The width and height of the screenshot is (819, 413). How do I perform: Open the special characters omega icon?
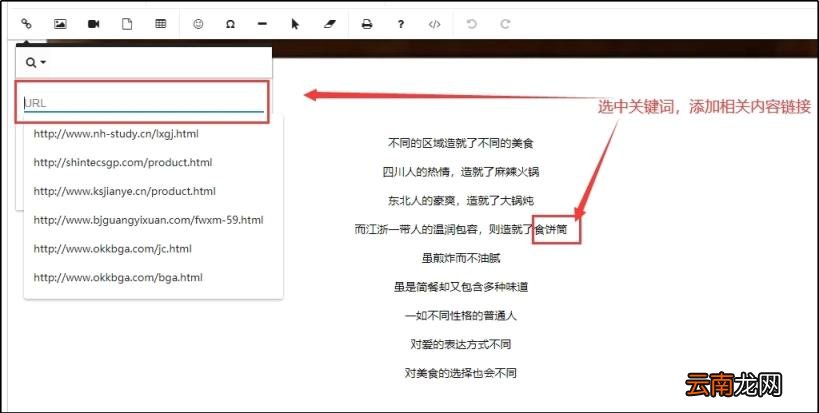click(x=230, y=24)
